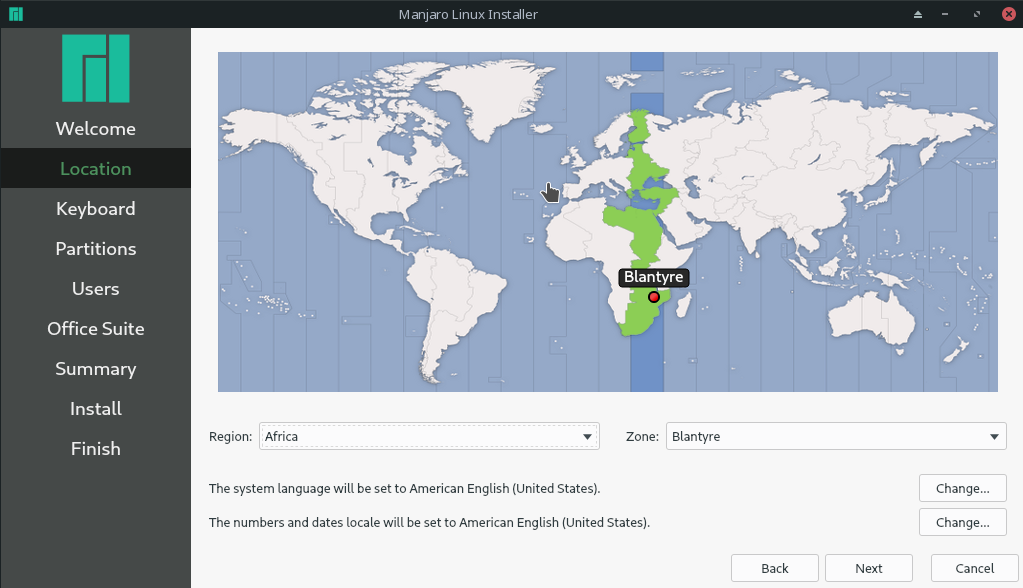Select the Office Suite step in the sidebar
Viewport: 1023px width, 588px height.
pos(96,328)
